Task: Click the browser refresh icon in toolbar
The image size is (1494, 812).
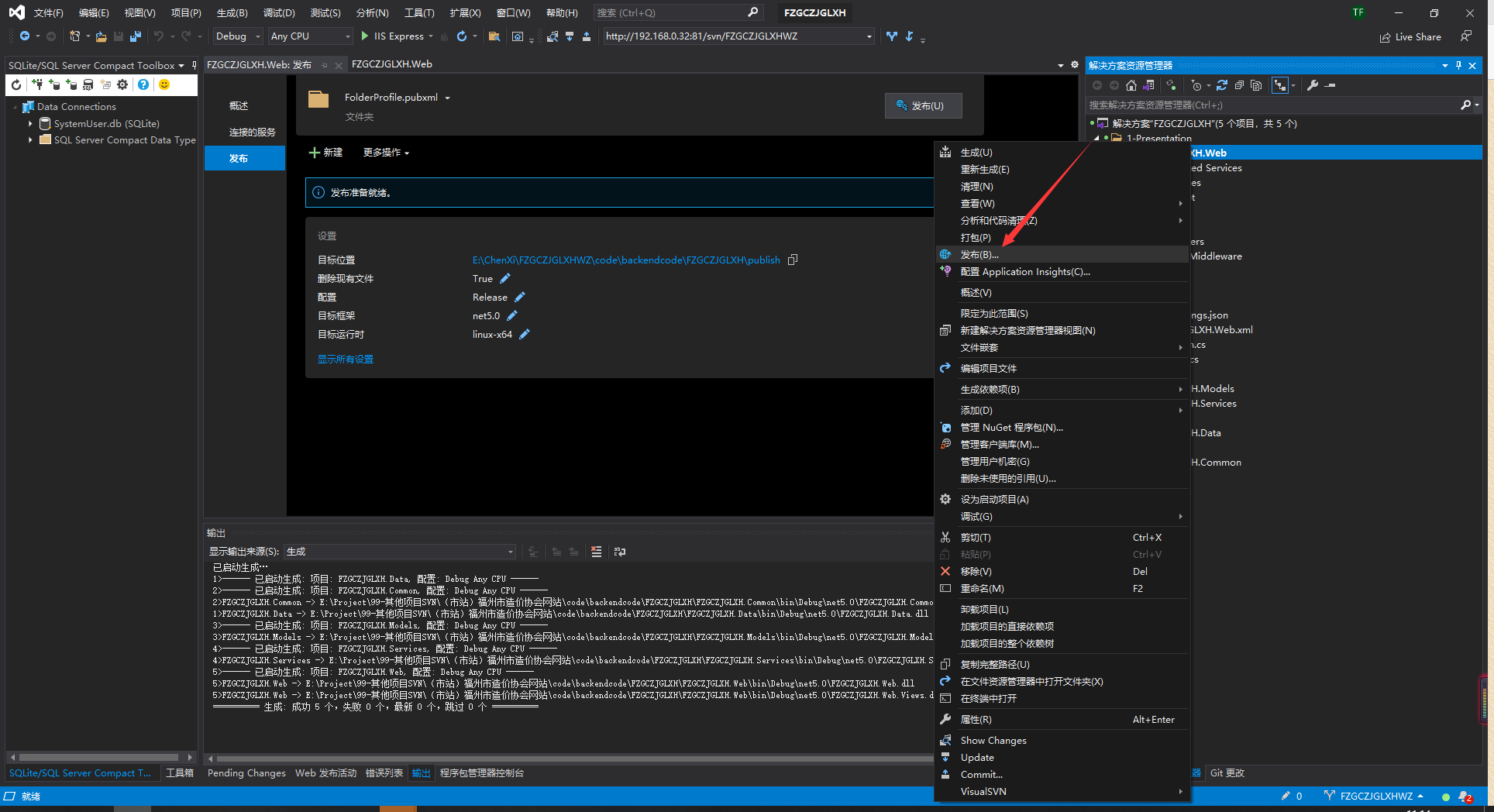Action: pos(462,36)
